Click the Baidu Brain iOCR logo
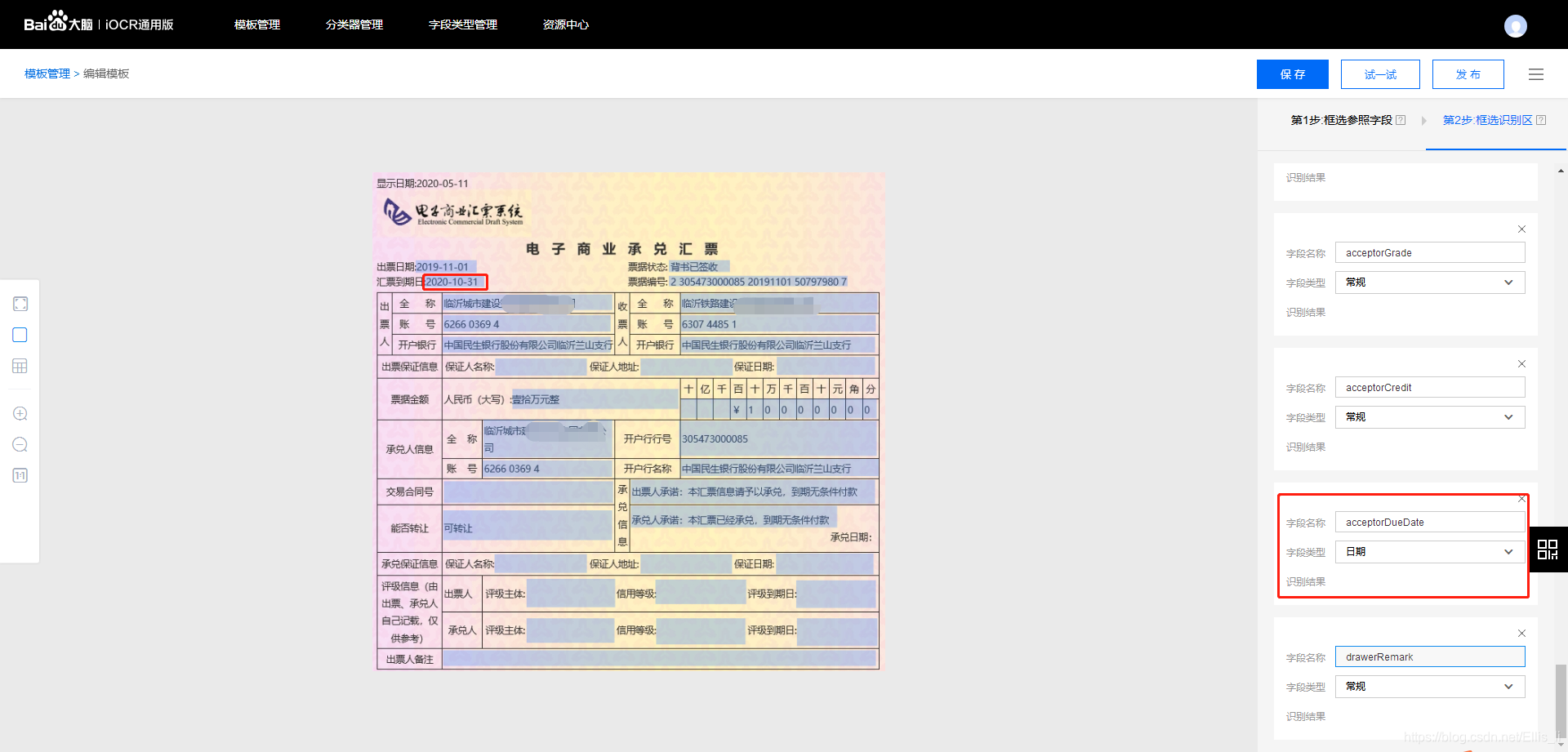Image resolution: width=1568 pixels, height=752 pixels. tap(99, 24)
